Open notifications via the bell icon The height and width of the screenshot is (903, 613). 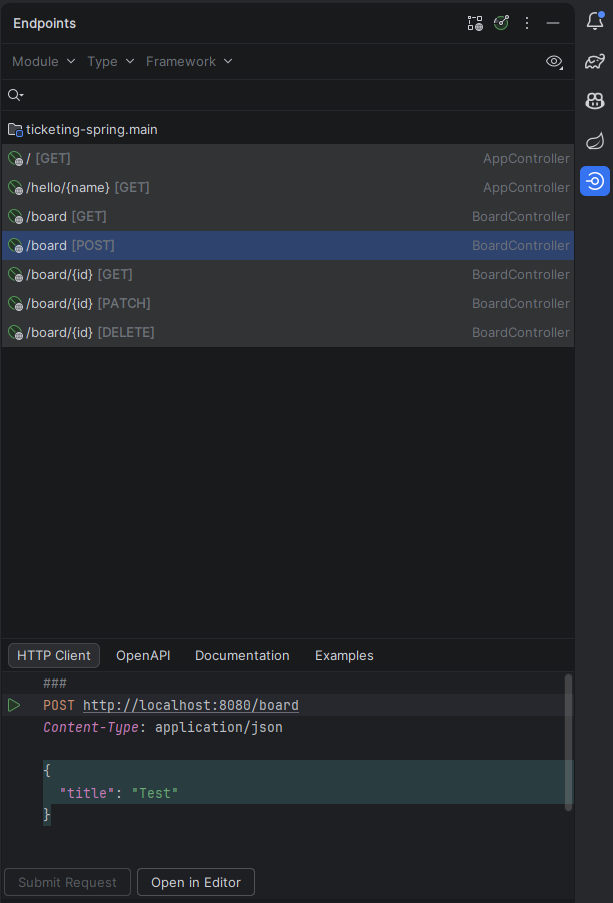tap(594, 22)
